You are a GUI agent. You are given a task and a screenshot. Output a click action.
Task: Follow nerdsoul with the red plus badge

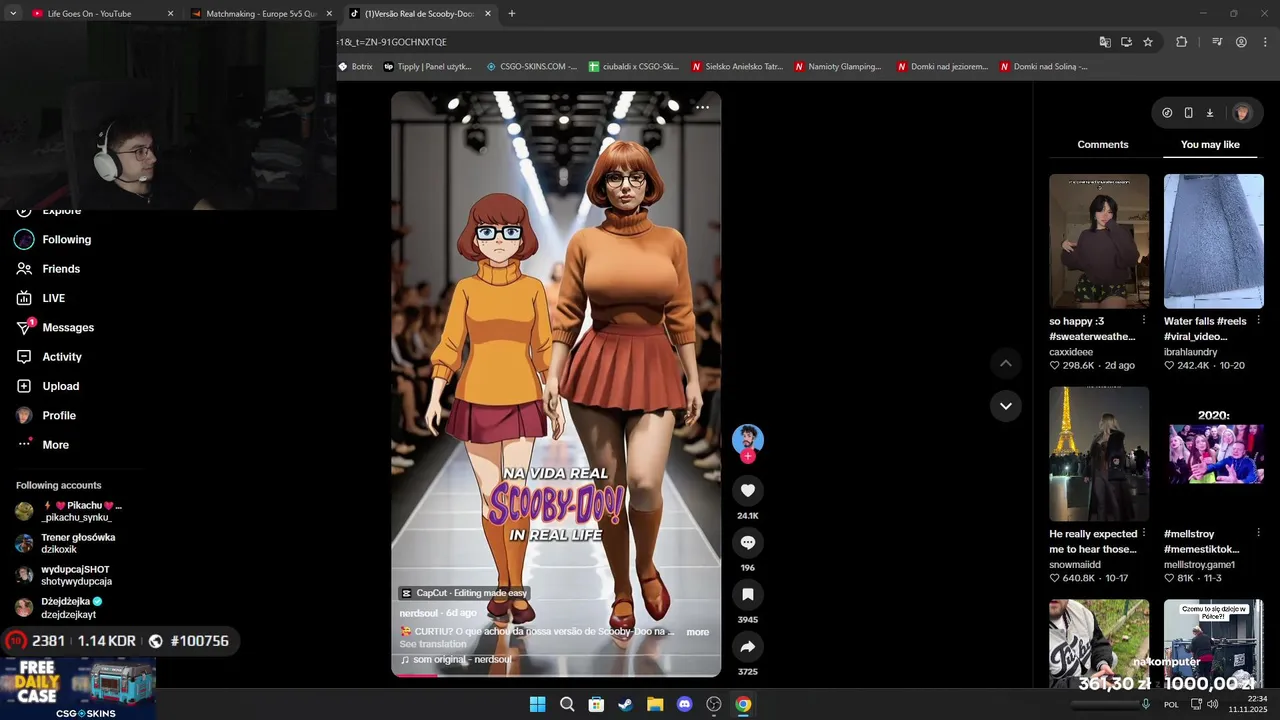[748, 456]
